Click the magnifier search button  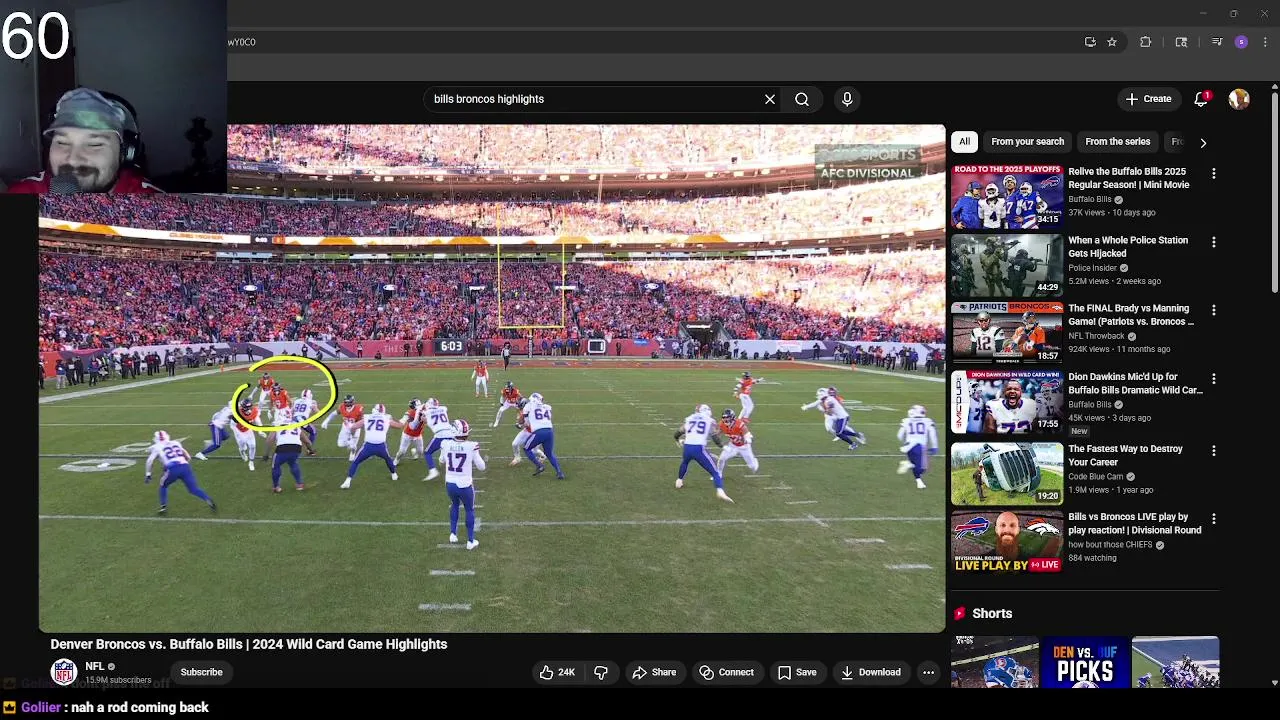[802, 99]
